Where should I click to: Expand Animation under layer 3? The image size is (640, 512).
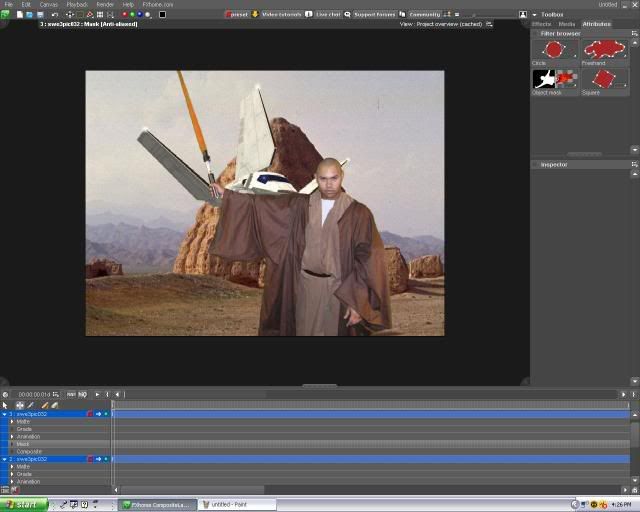coord(12,437)
